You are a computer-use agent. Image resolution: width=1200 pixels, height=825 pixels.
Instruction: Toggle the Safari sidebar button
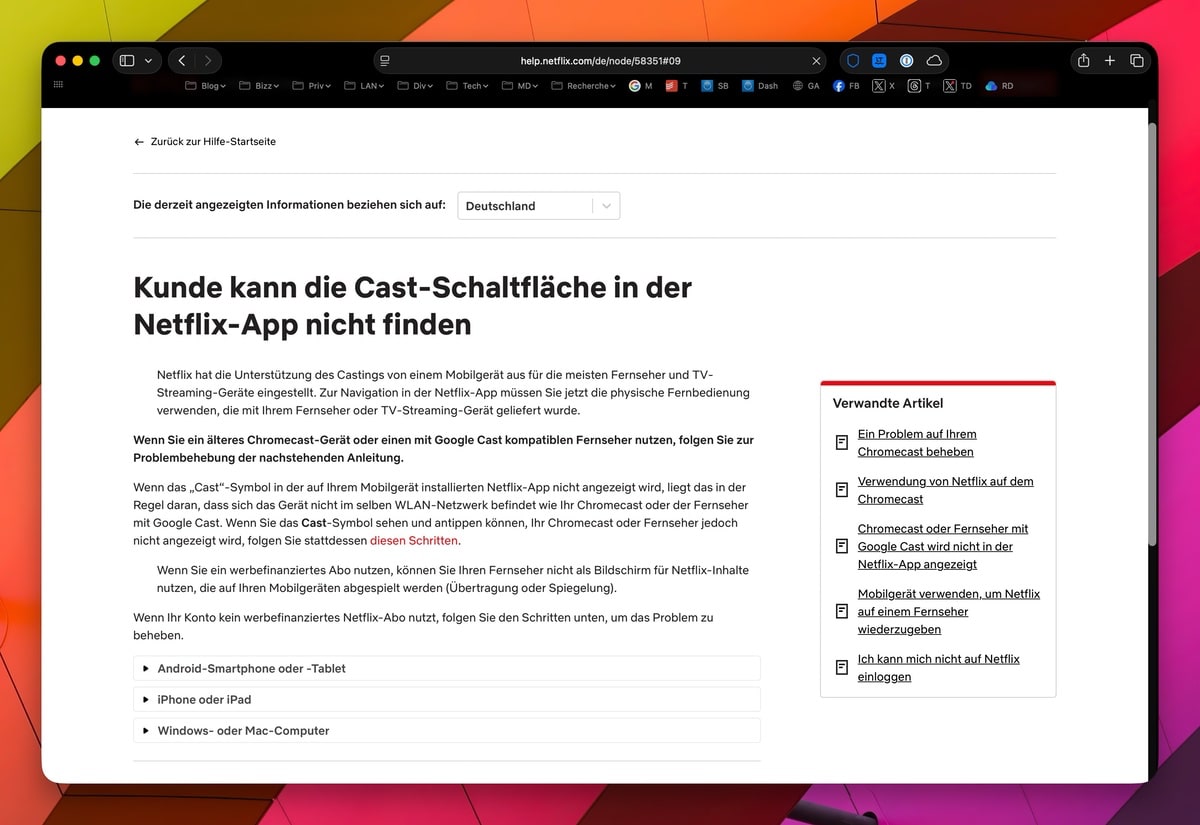tap(127, 61)
